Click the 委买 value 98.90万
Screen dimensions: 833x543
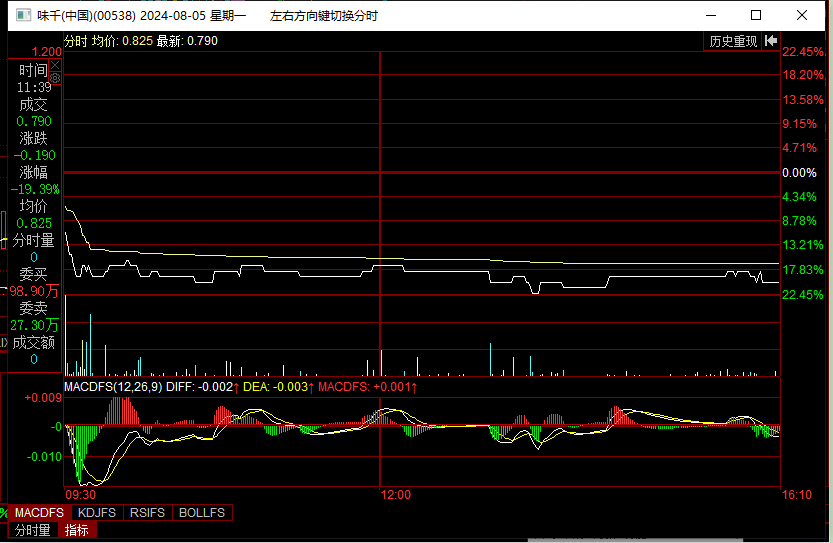point(34,291)
